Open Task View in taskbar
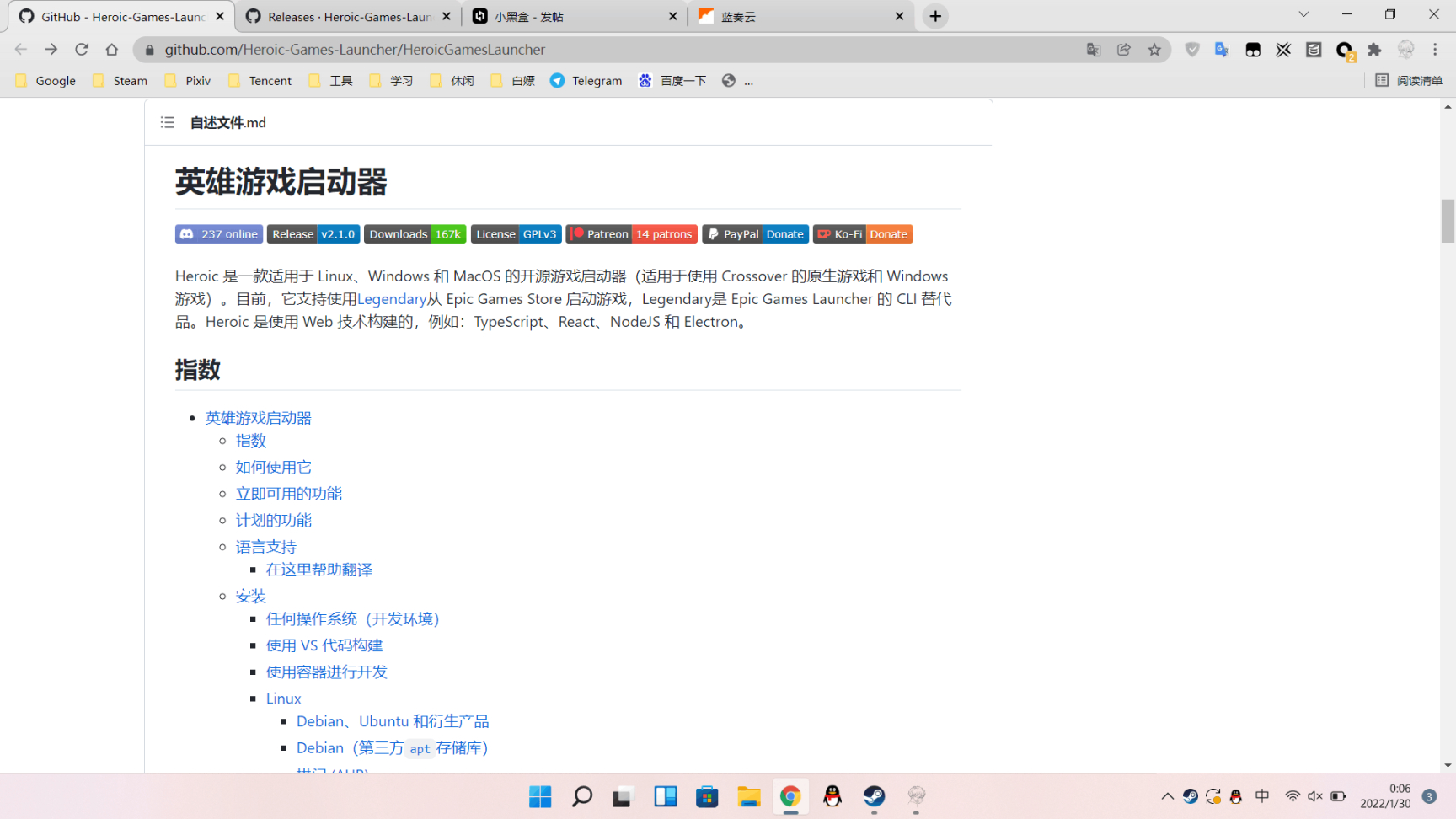The width and height of the screenshot is (1456, 819). pyautogui.click(x=623, y=796)
